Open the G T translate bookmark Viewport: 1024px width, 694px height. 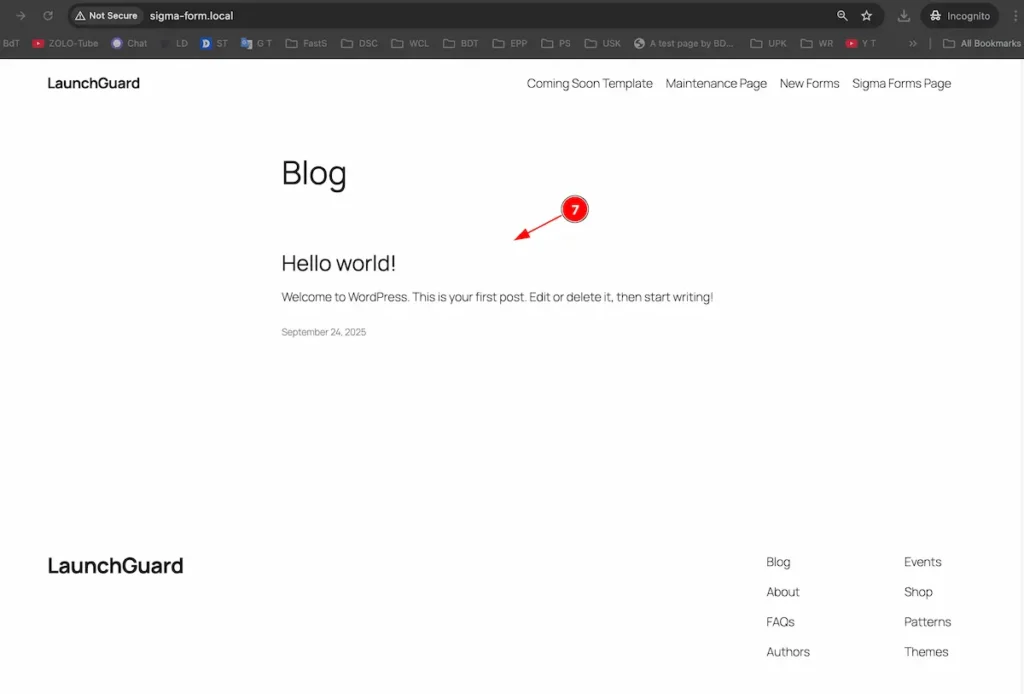[x=256, y=43]
